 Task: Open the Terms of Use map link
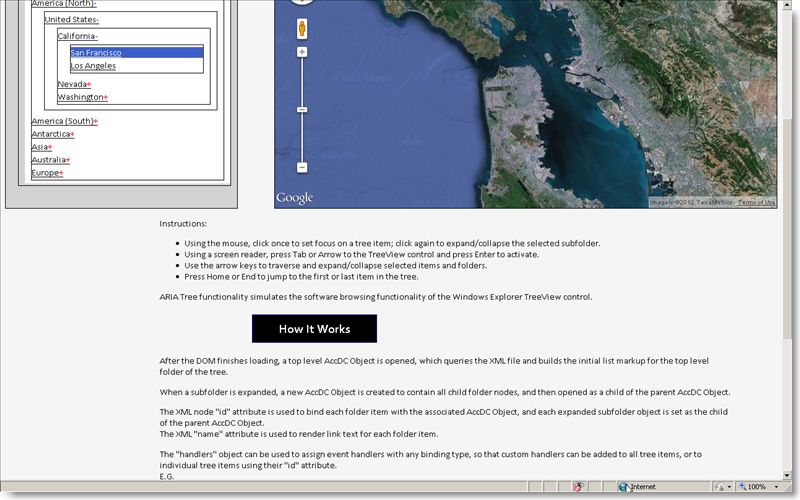tap(756, 203)
